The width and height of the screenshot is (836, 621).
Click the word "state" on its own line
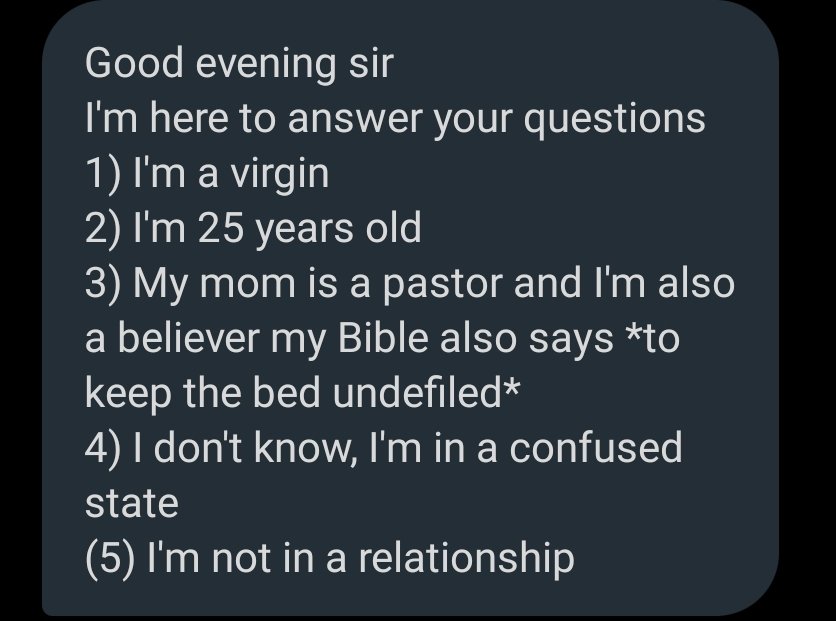tap(132, 502)
